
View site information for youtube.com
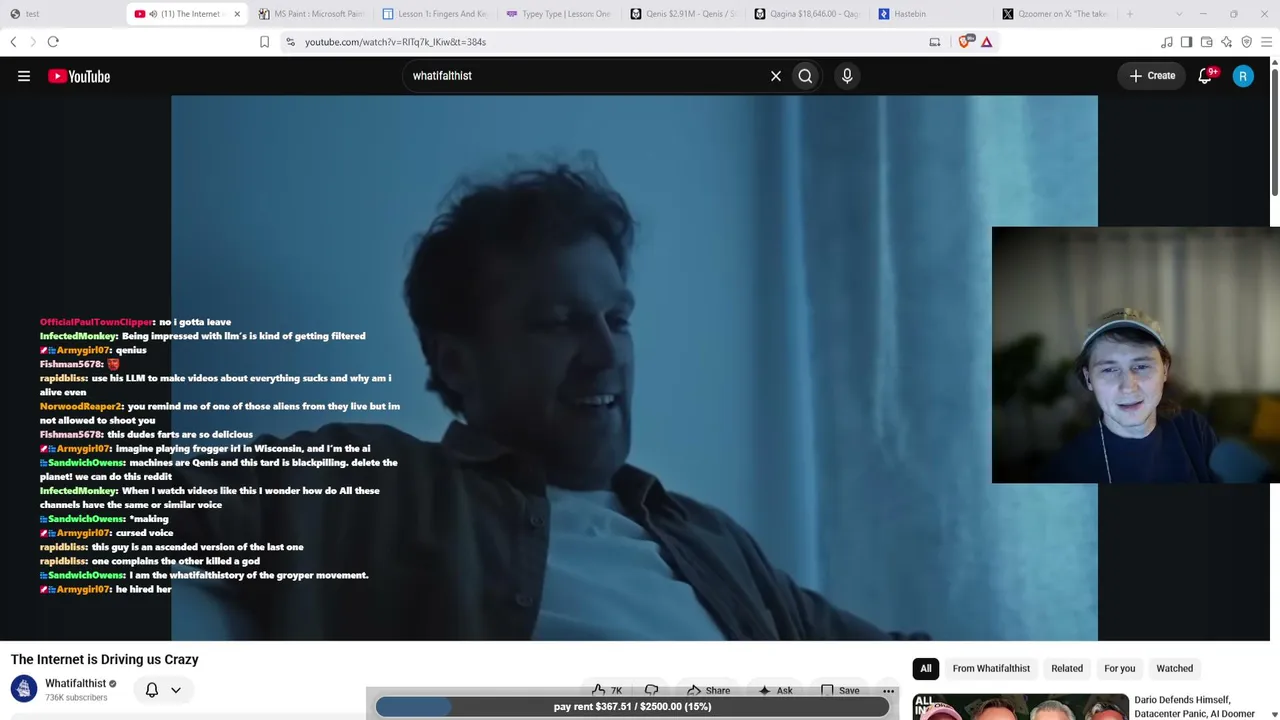290,42
